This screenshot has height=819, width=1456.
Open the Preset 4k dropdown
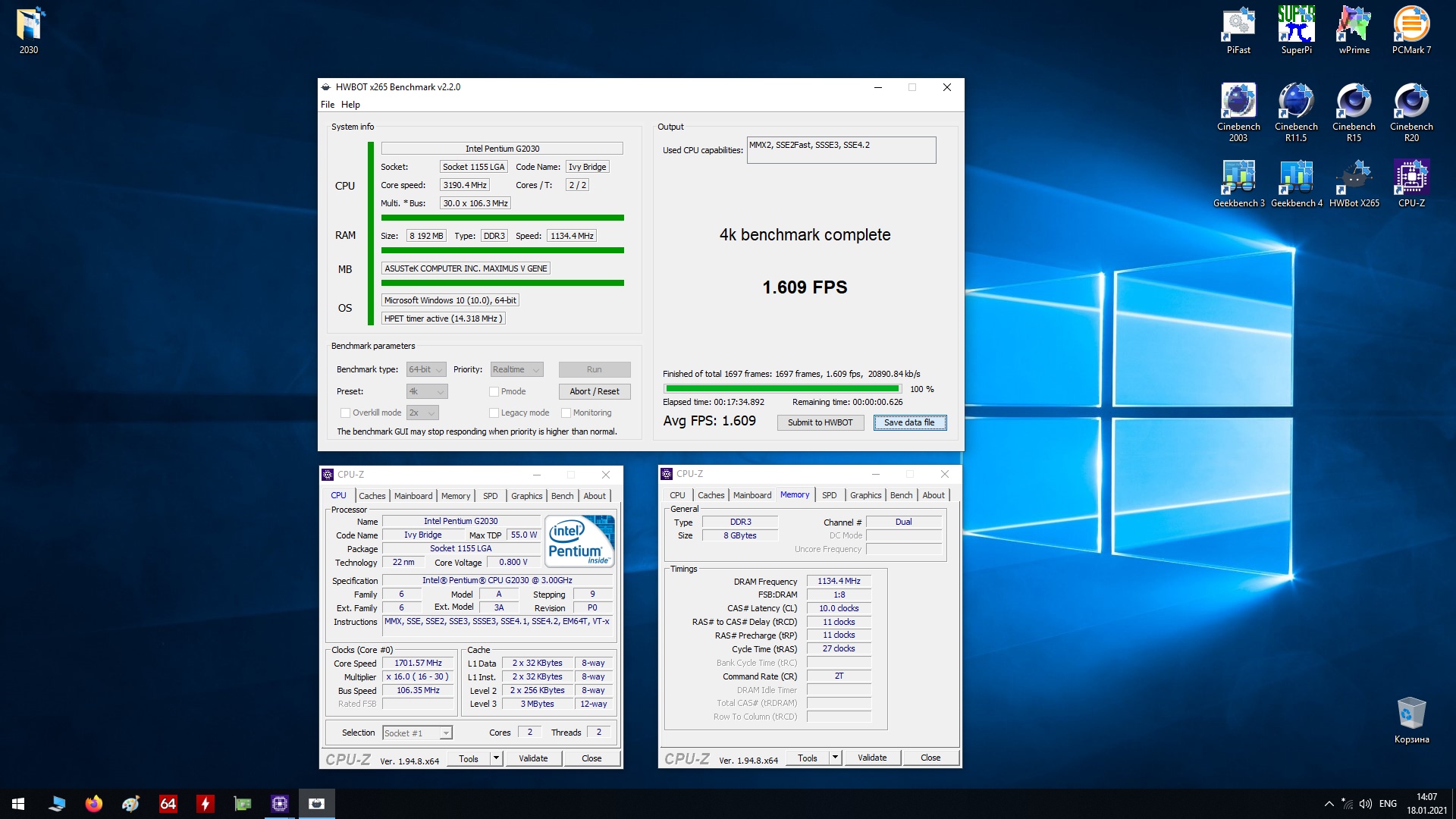tap(427, 391)
